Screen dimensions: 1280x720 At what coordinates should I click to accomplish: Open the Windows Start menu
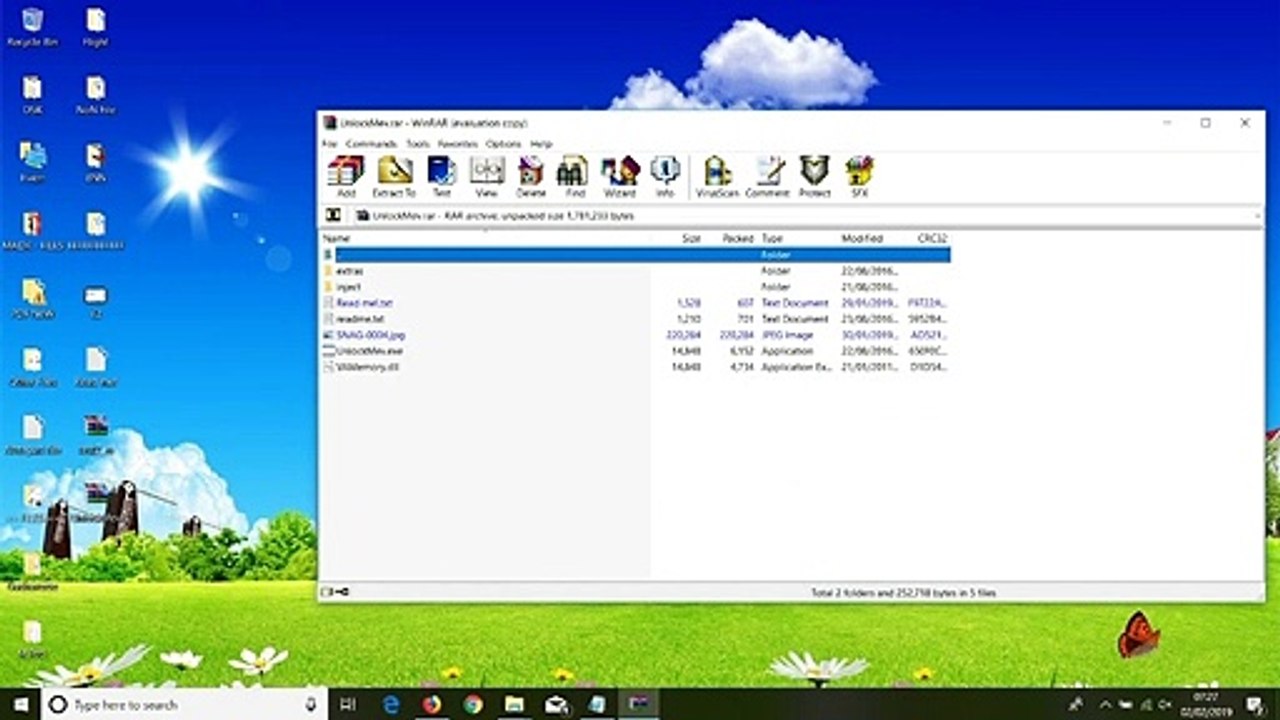coord(20,704)
